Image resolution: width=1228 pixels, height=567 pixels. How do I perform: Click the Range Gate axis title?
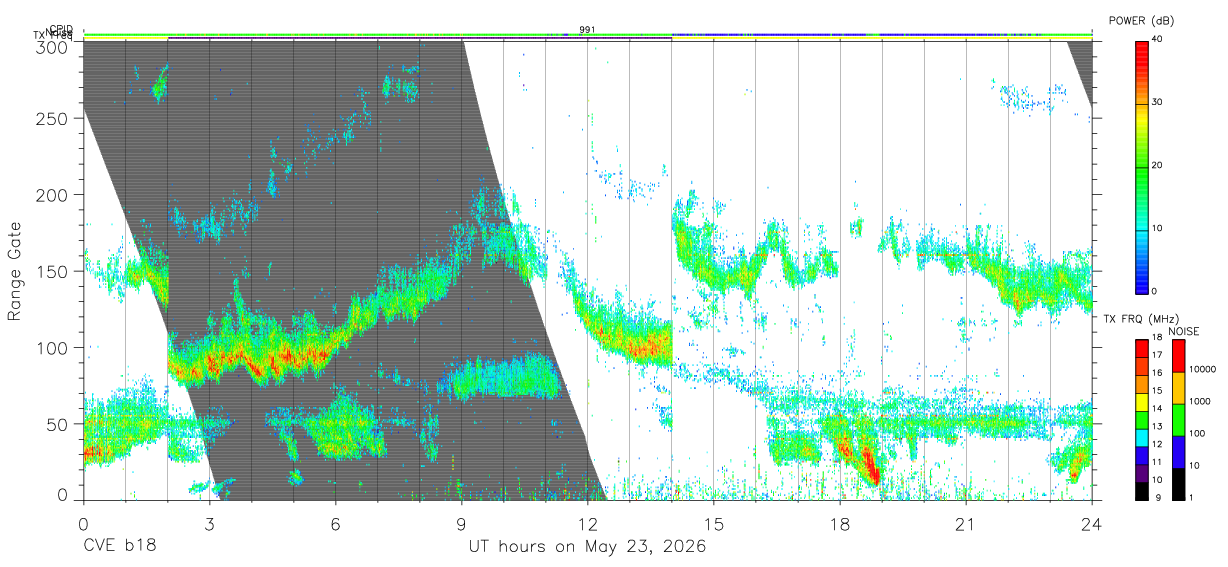(x=16, y=272)
